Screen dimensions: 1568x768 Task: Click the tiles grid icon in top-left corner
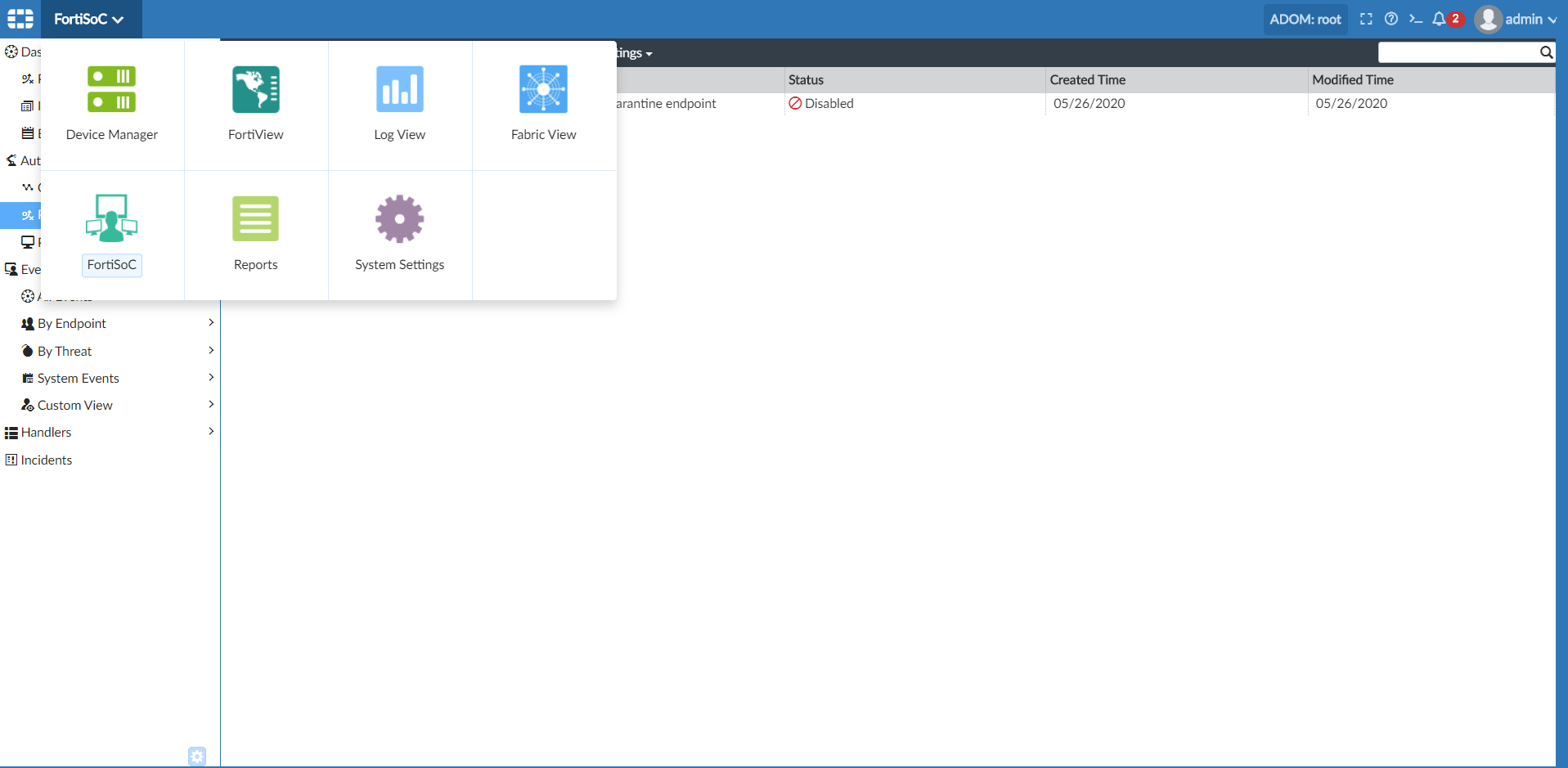pyautogui.click(x=20, y=18)
